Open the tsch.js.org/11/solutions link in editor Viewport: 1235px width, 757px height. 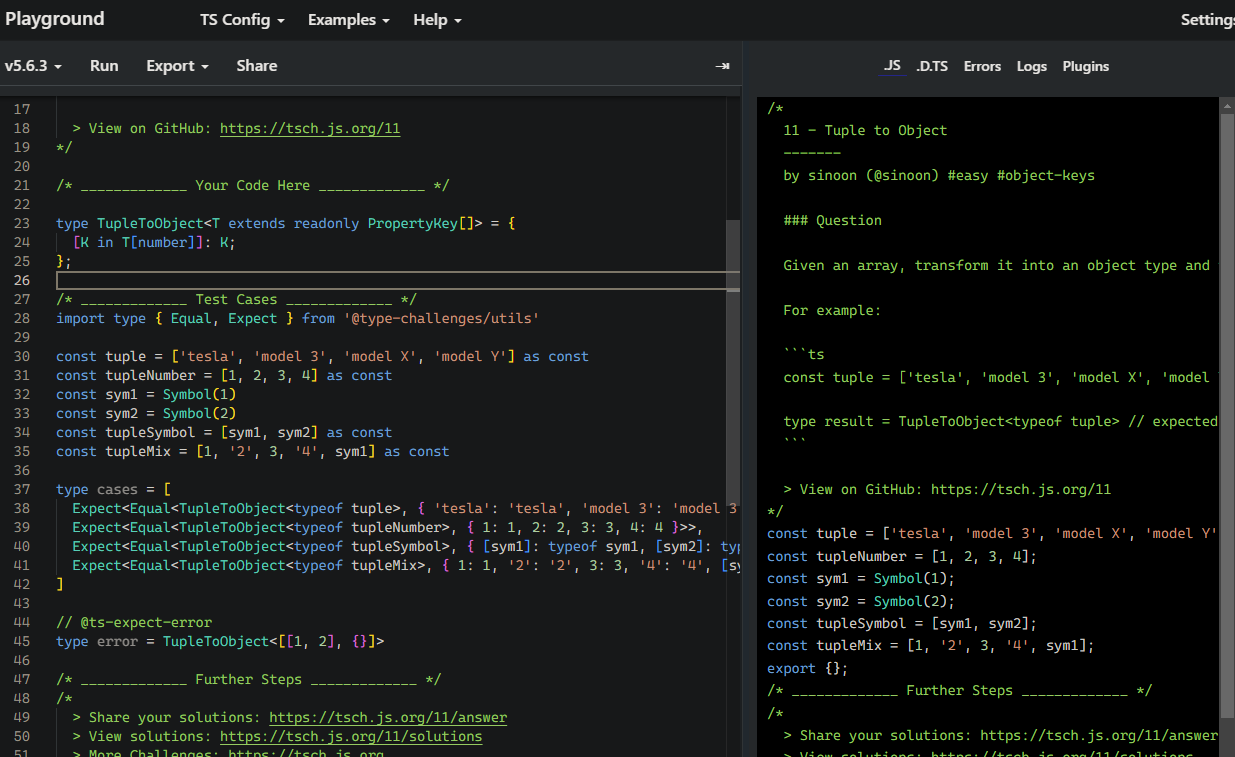point(351,736)
